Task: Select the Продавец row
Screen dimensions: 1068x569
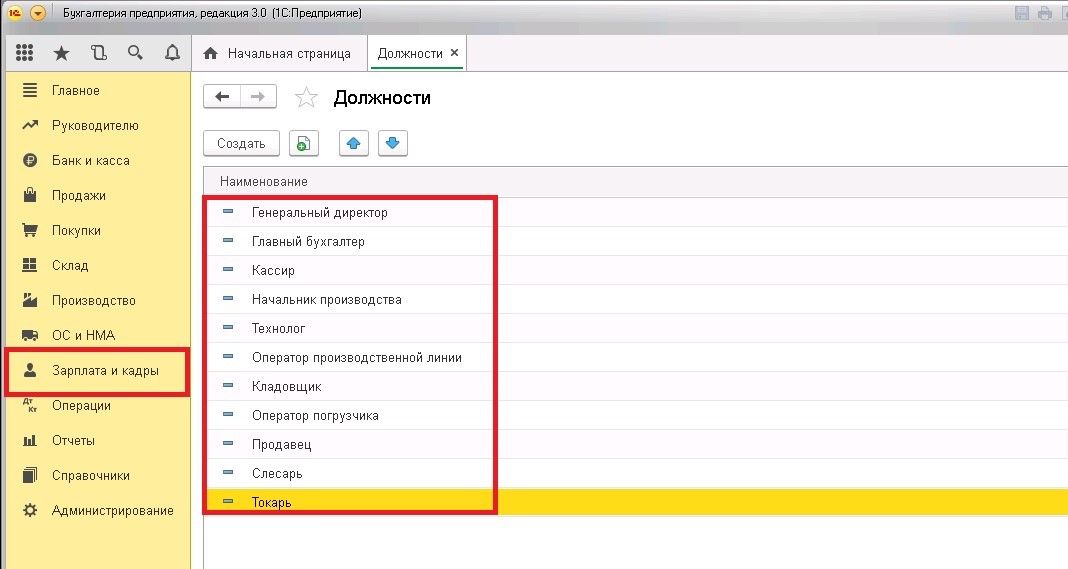Action: click(x=635, y=444)
